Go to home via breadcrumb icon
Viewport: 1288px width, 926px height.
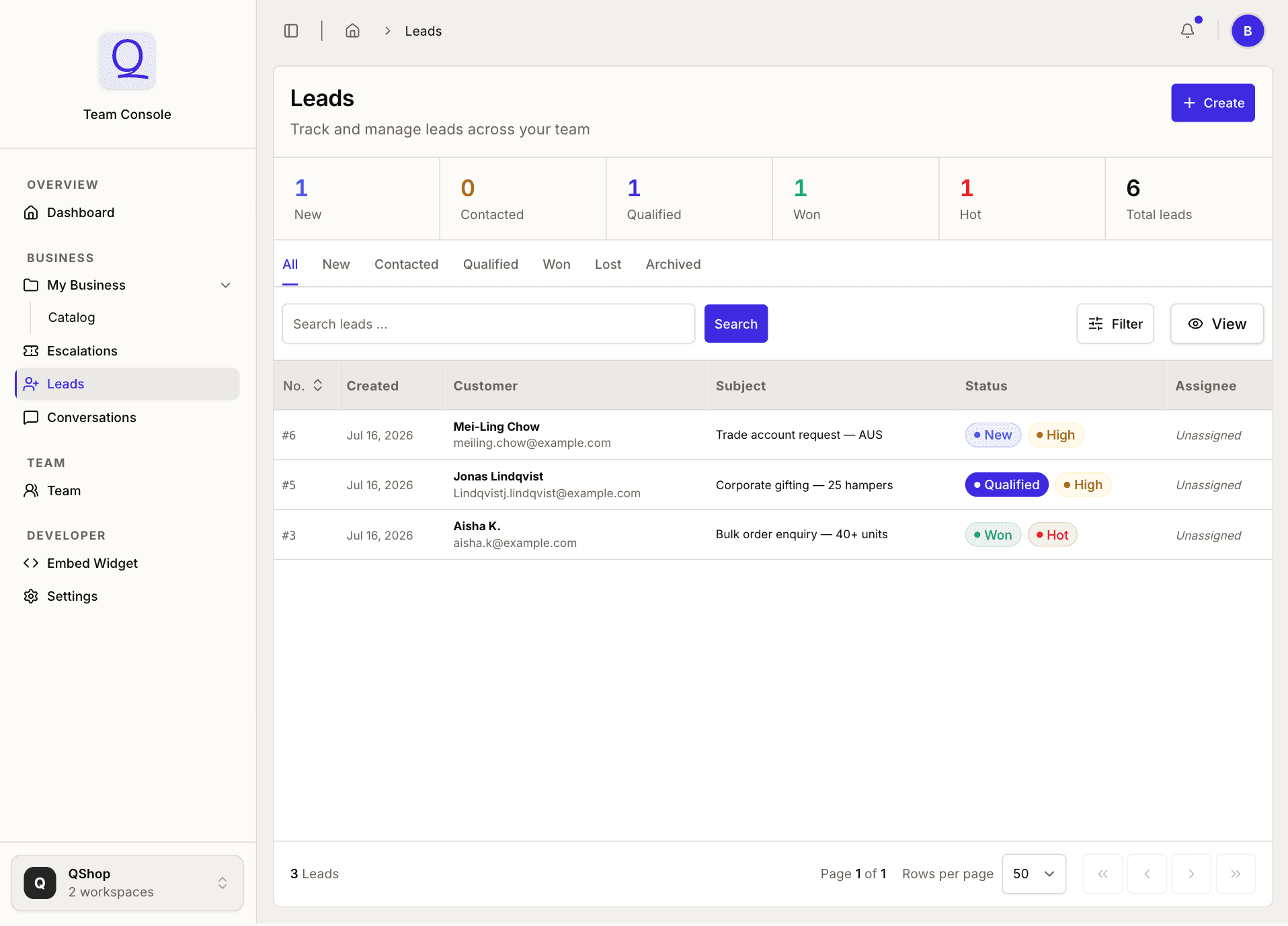352,31
